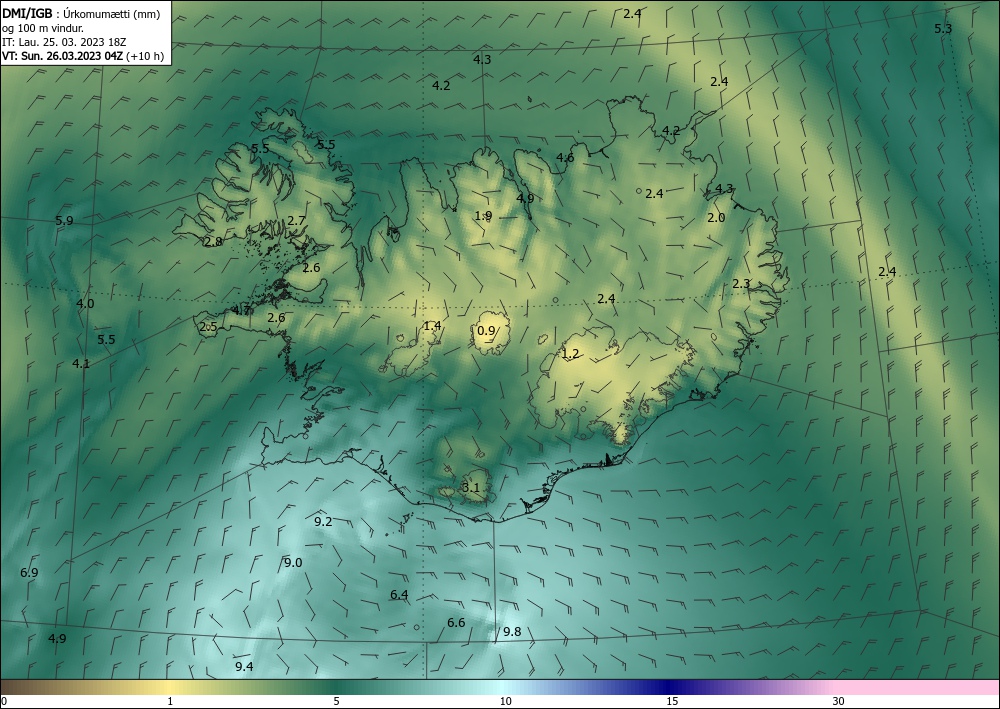Click the 1.4 value label
Viewport: 1000px width, 709px height.
[432, 326]
